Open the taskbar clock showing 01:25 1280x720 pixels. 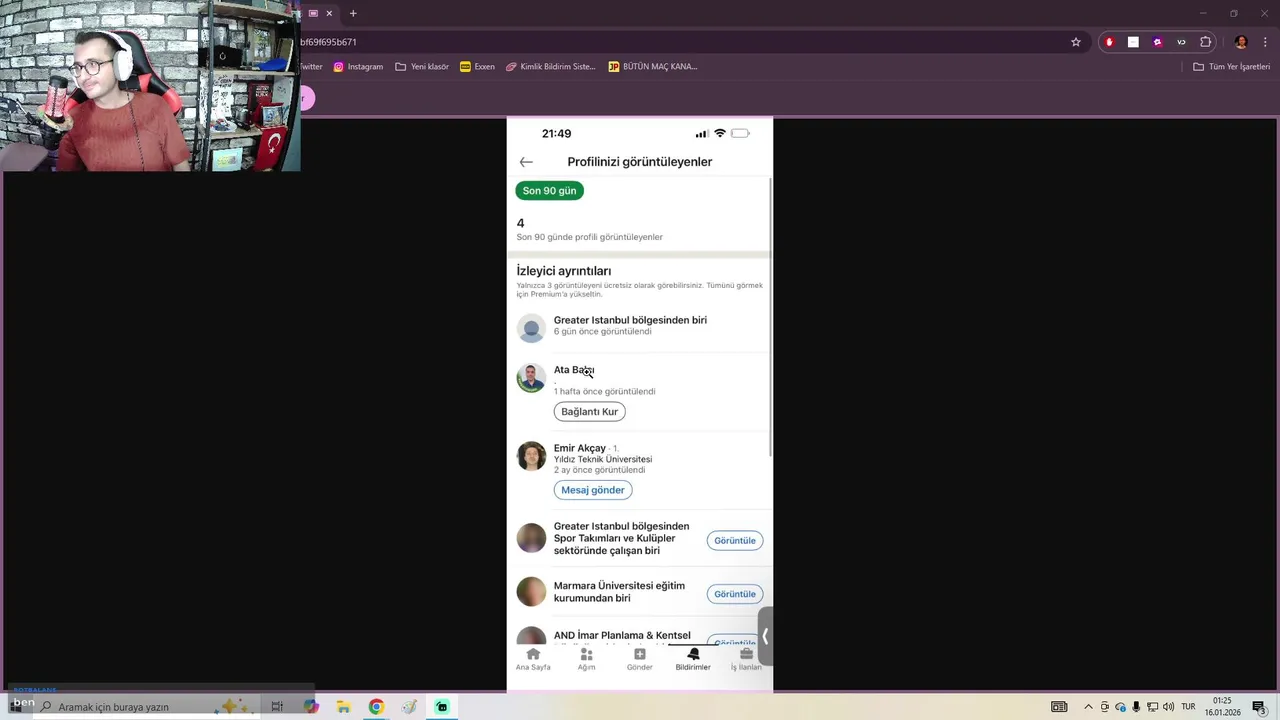(1222, 707)
